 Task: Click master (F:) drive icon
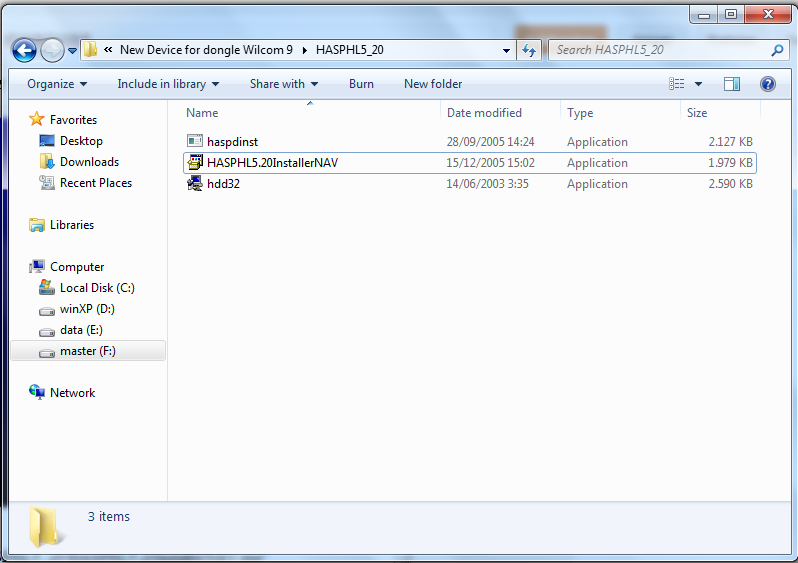(x=47, y=352)
